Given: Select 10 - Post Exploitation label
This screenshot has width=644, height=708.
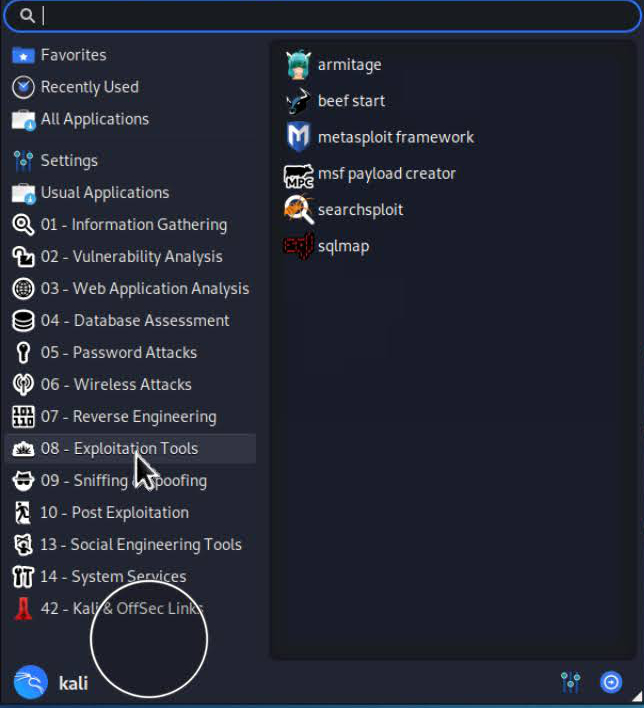Looking at the screenshot, I should pyautogui.click(x=115, y=513).
